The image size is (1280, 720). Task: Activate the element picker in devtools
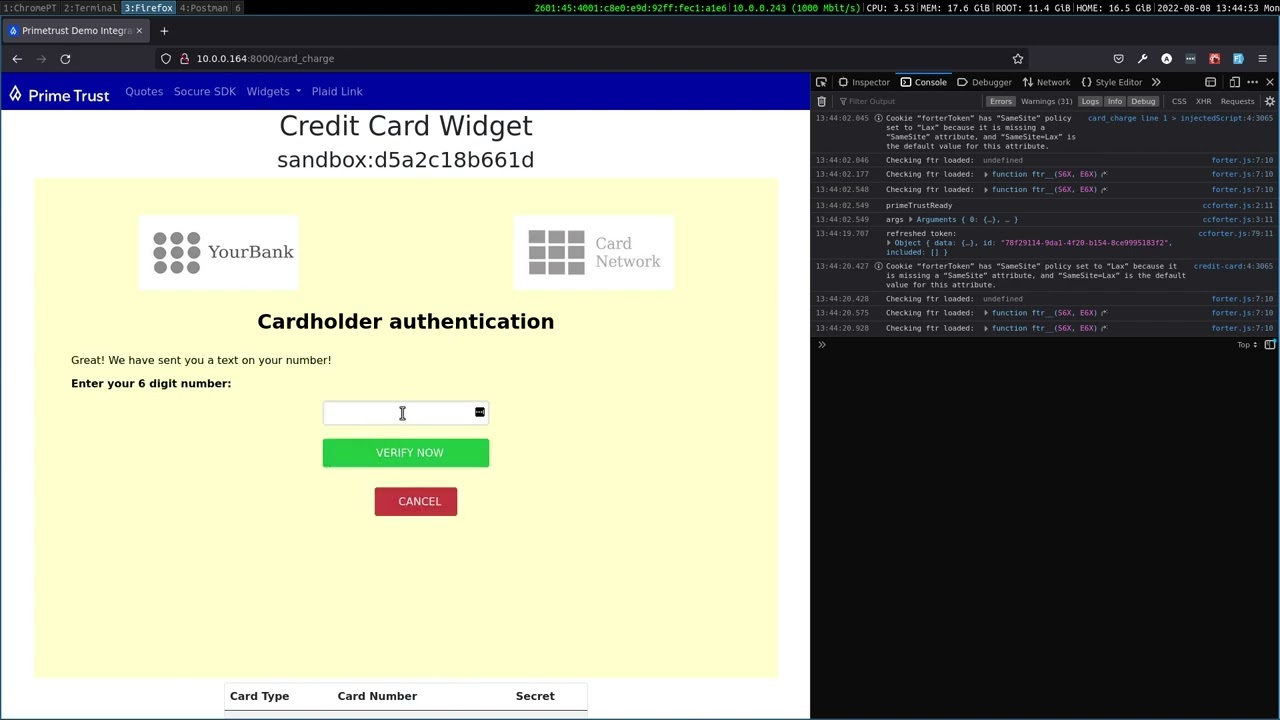[x=821, y=82]
